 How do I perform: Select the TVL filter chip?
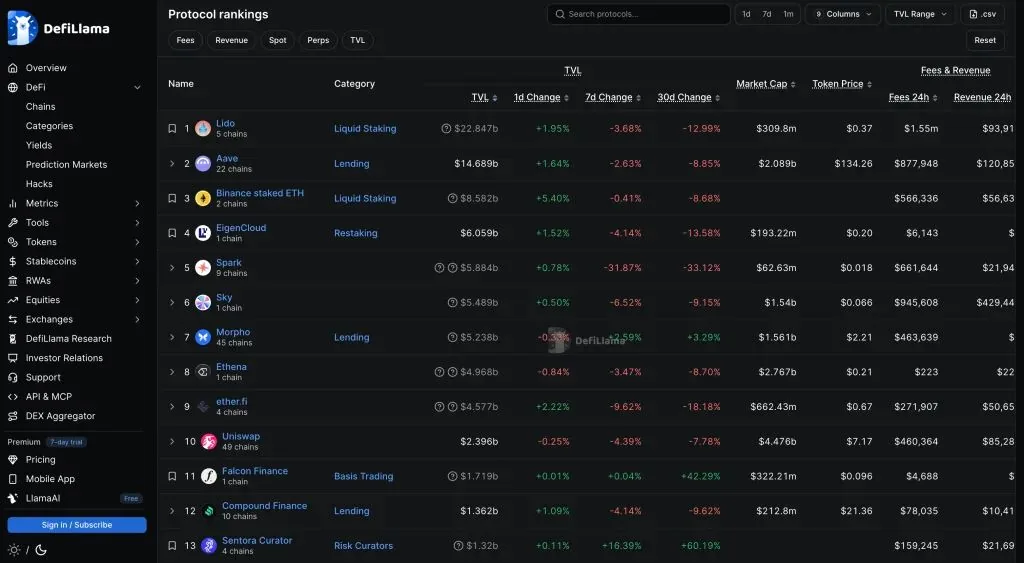point(357,40)
